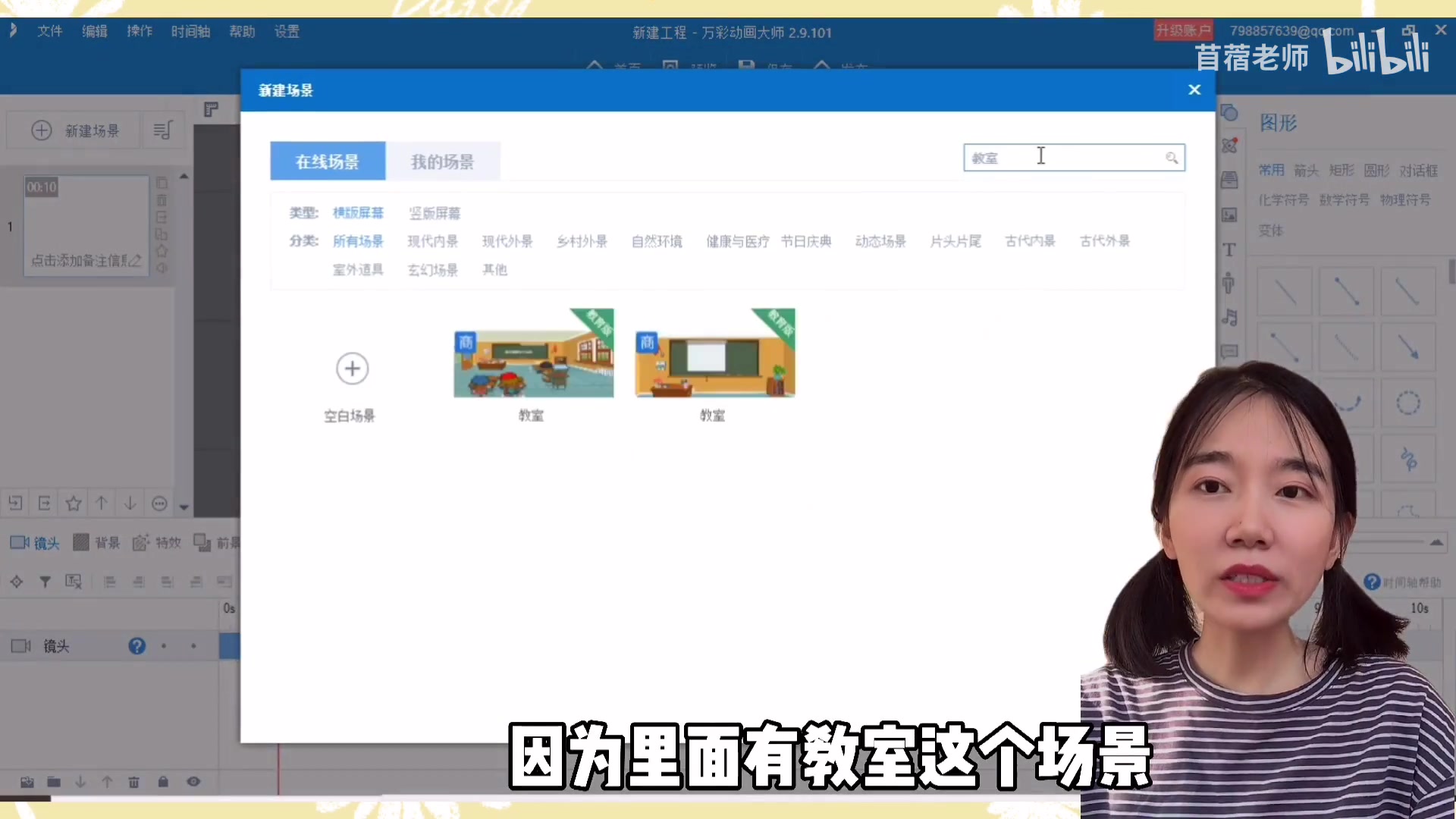Filter scenes by 乡村外景
The image size is (1456, 819).
(x=582, y=241)
